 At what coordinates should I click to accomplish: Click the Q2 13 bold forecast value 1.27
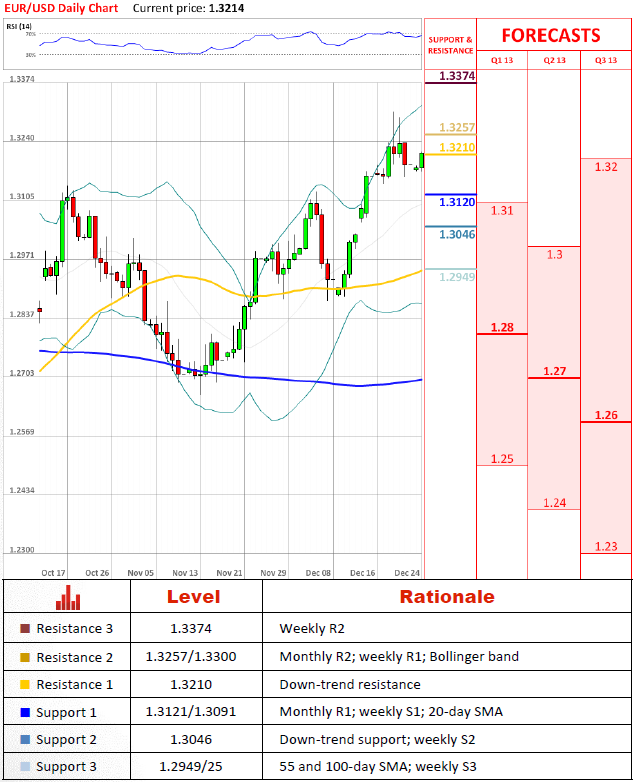[555, 371]
